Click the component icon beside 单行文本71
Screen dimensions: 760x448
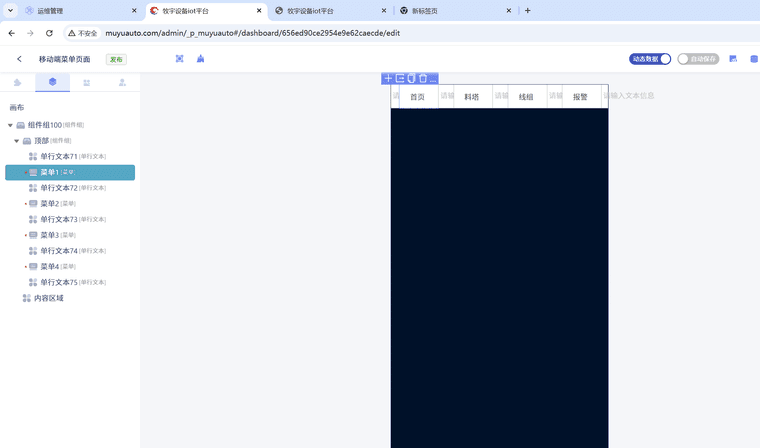33,156
